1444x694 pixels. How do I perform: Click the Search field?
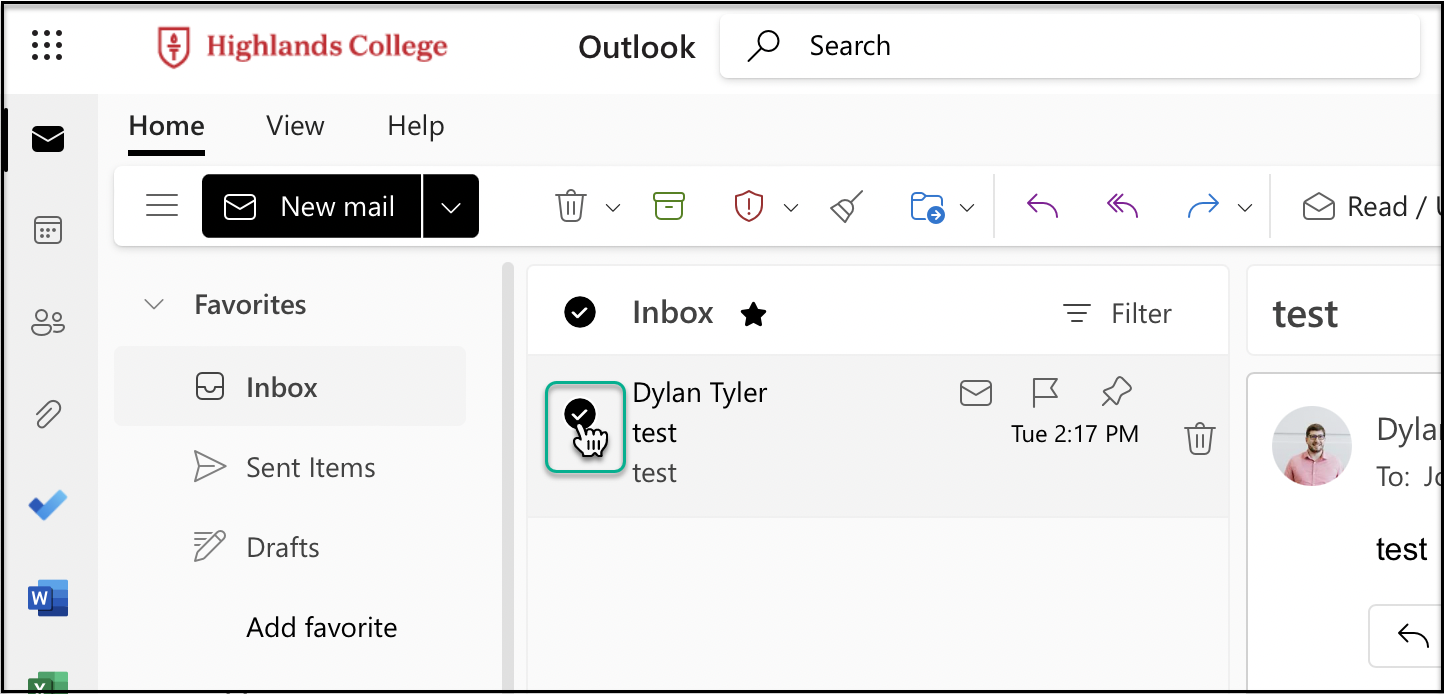coord(1000,45)
